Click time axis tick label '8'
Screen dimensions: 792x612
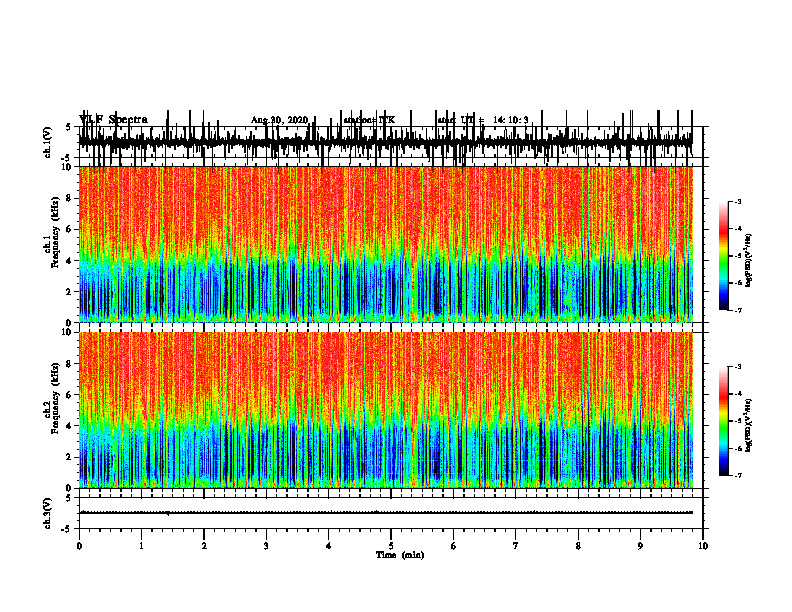578,546
